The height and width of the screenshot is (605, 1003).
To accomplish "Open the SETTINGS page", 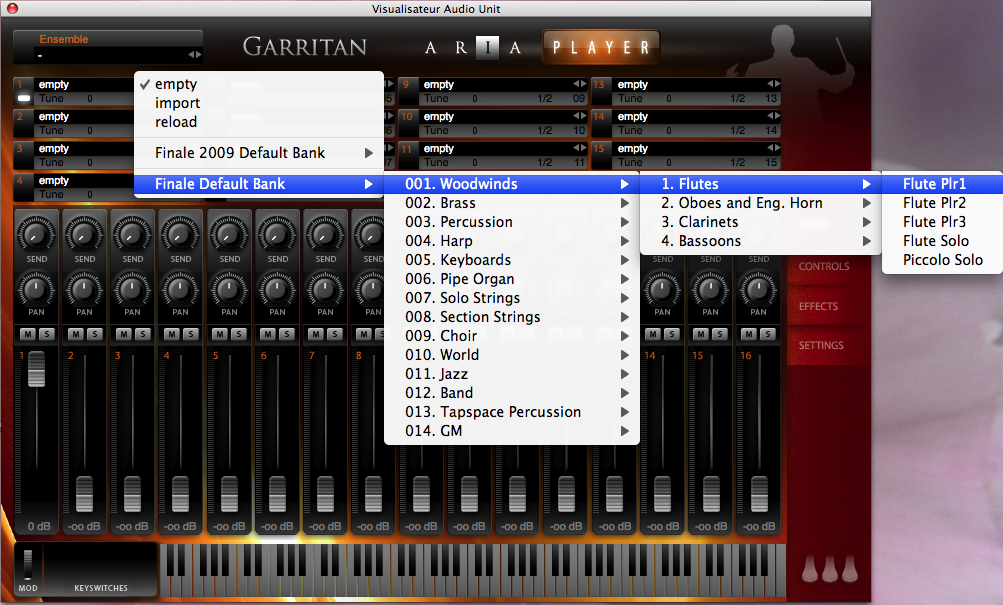I will (821, 345).
